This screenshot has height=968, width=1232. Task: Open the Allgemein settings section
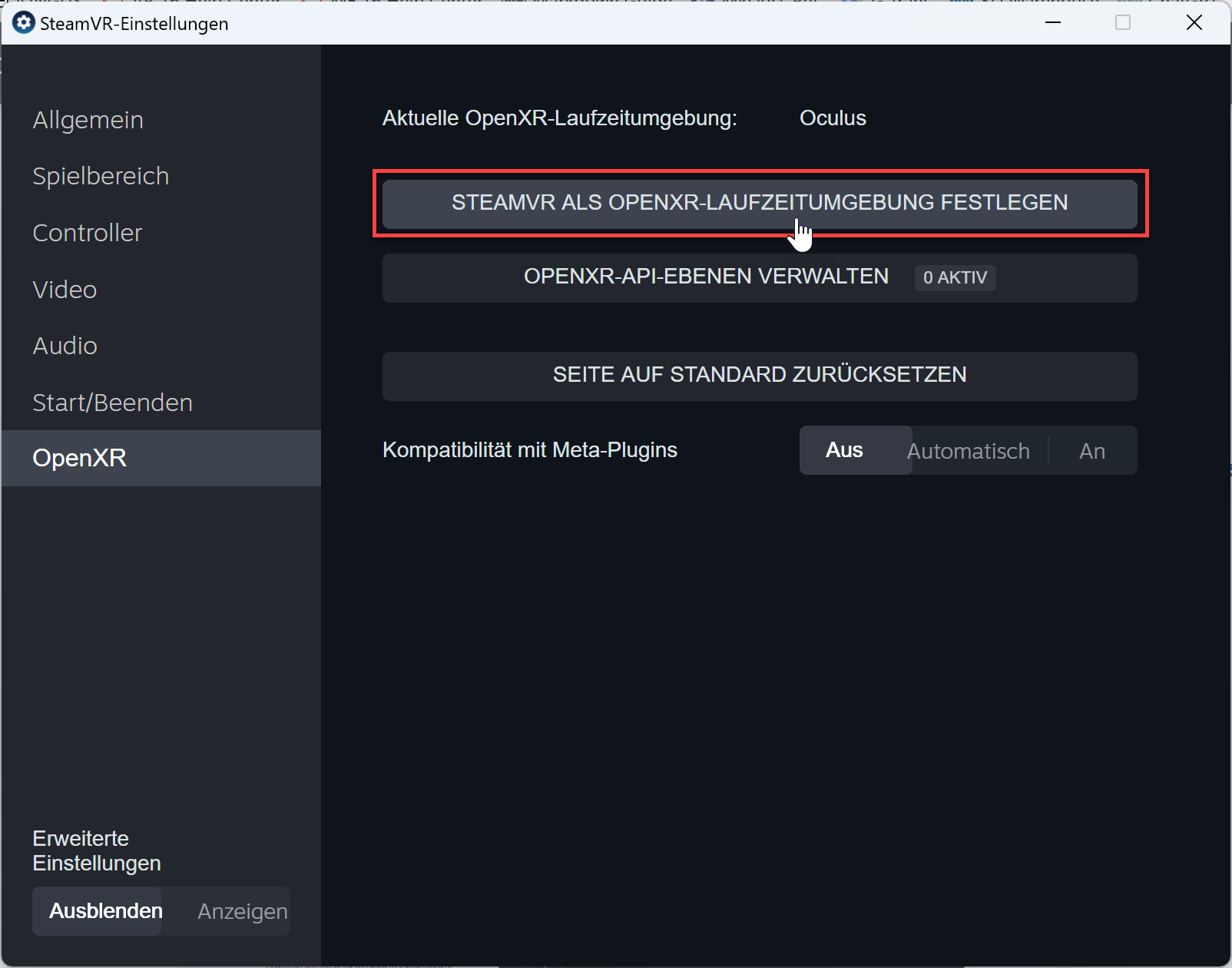tap(88, 120)
